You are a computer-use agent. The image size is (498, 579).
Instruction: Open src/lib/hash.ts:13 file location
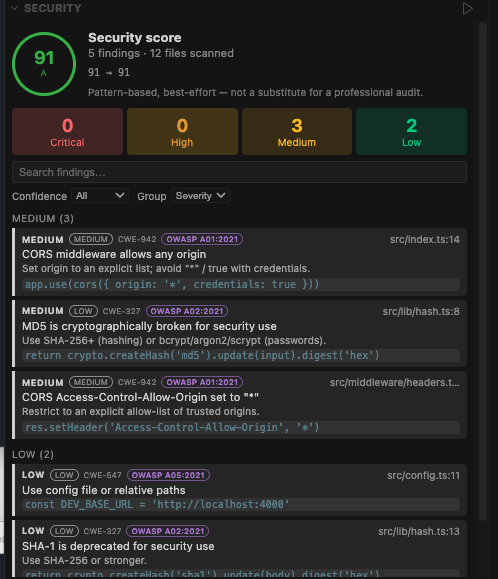click(419, 532)
